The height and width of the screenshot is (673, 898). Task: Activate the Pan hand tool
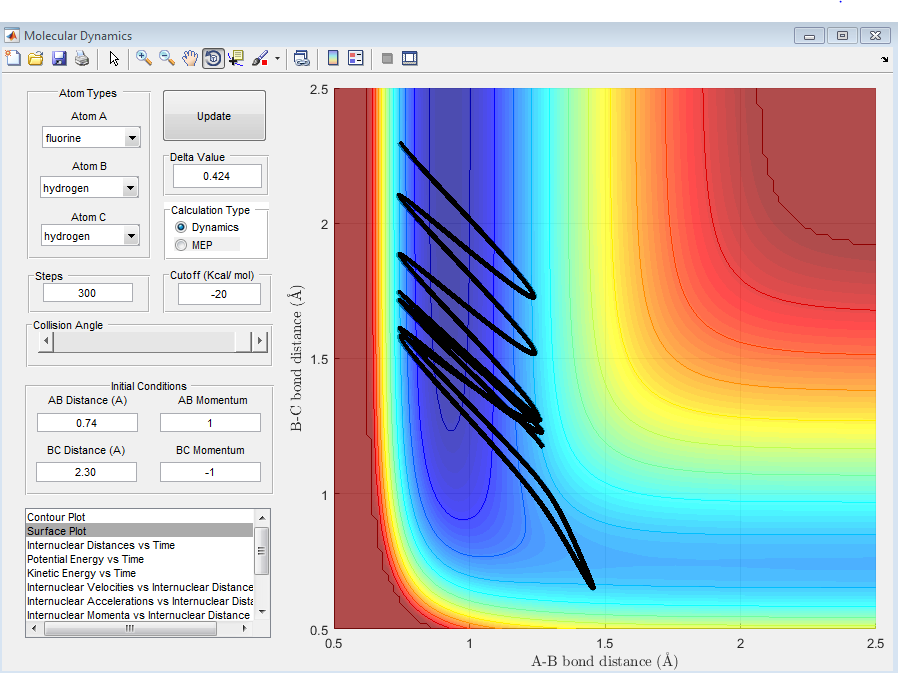tap(190, 59)
